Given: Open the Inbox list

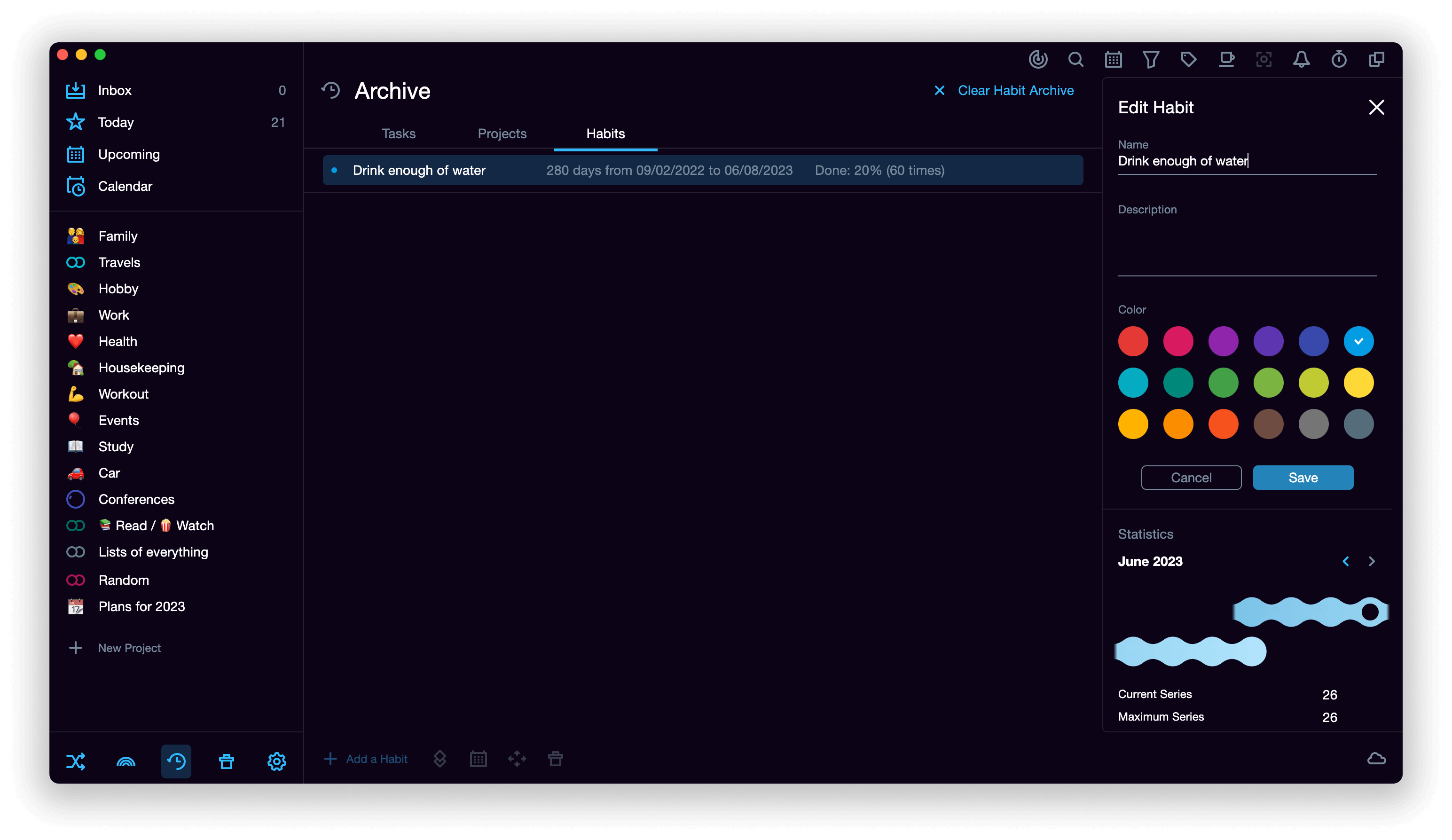Looking at the screenshot, I should click(x=176, y=90).
